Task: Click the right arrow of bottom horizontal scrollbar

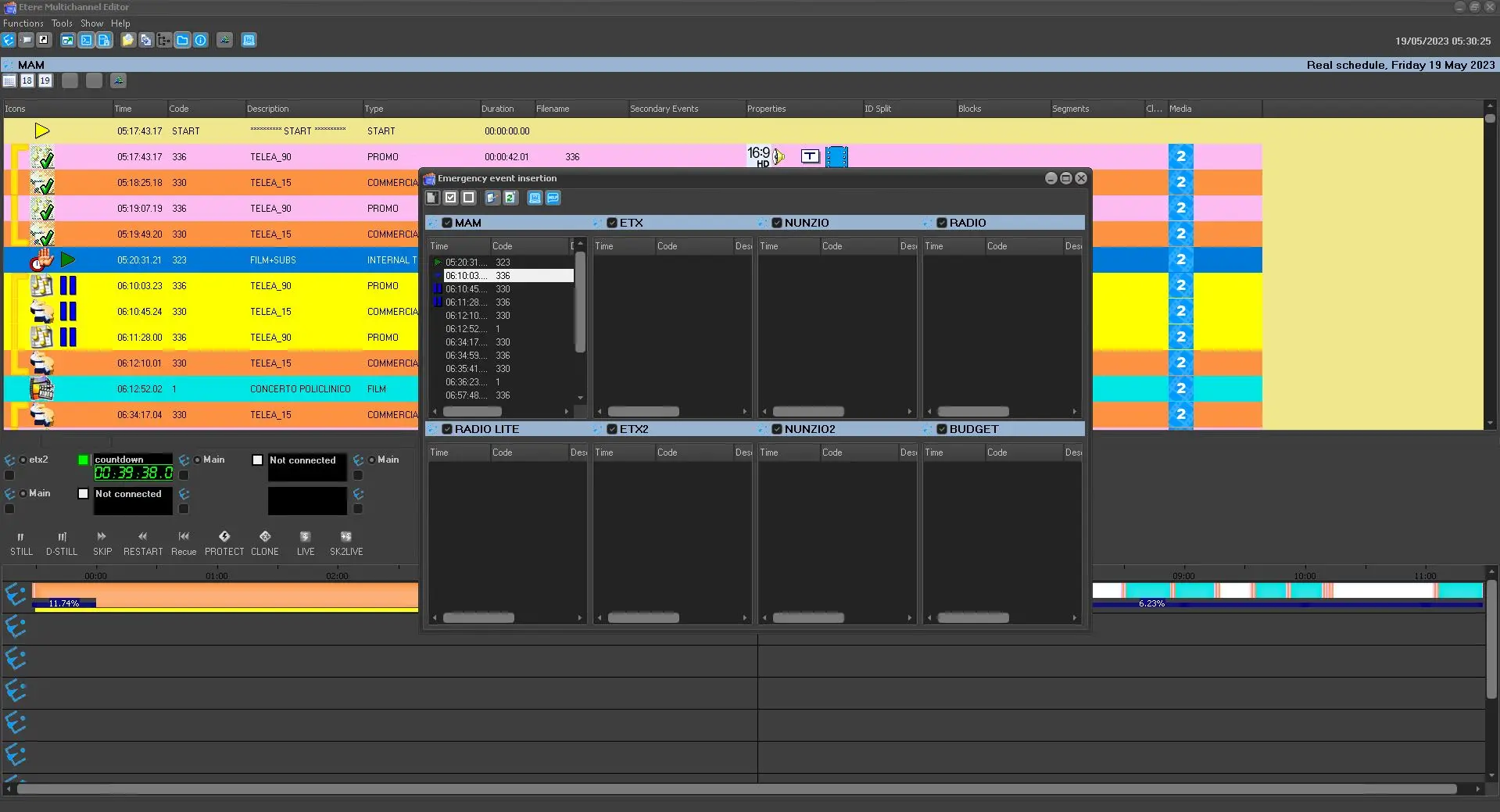Action: click(x=1477, y=789)
